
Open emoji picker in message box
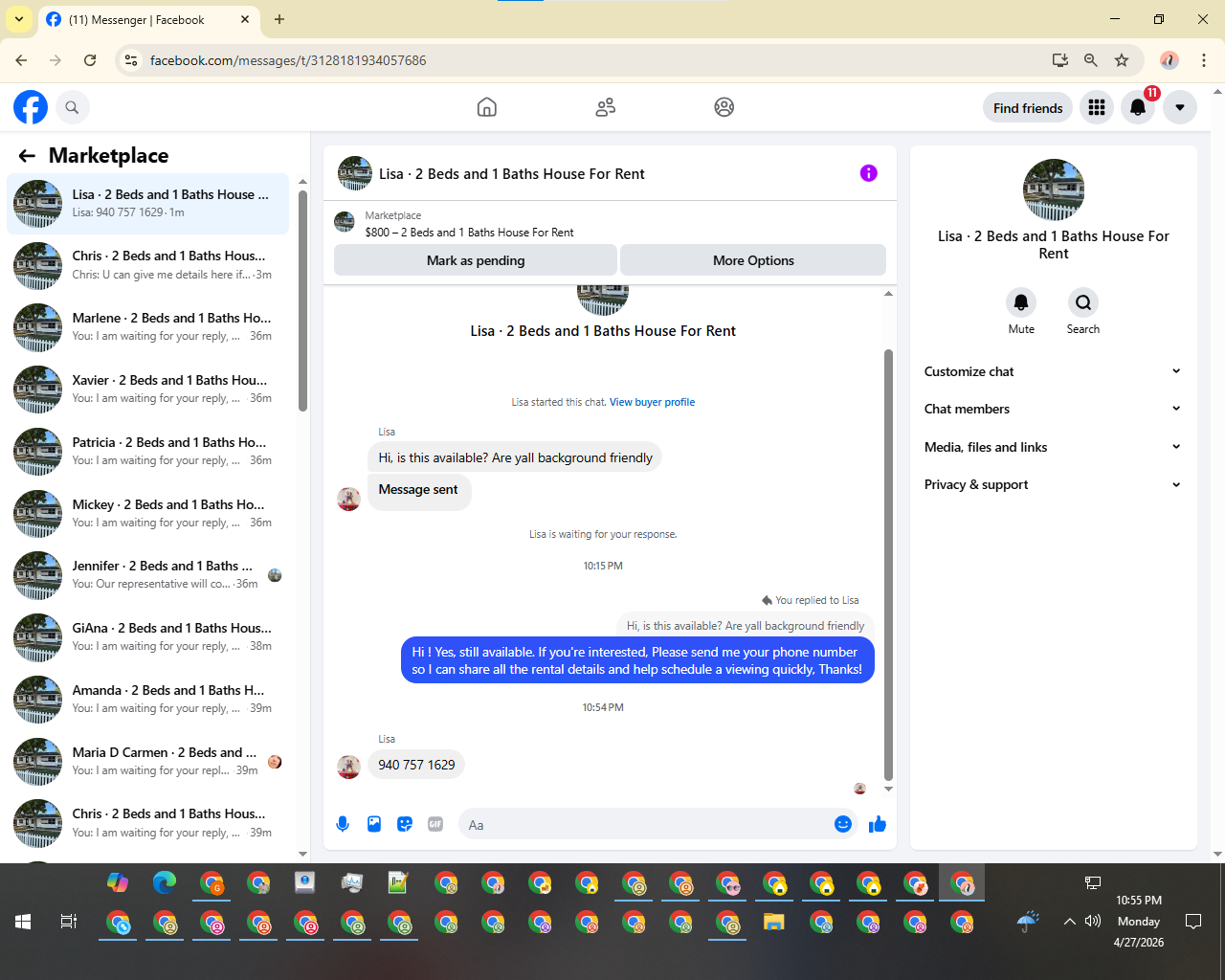pyautogui.click(x=843, y=824)
